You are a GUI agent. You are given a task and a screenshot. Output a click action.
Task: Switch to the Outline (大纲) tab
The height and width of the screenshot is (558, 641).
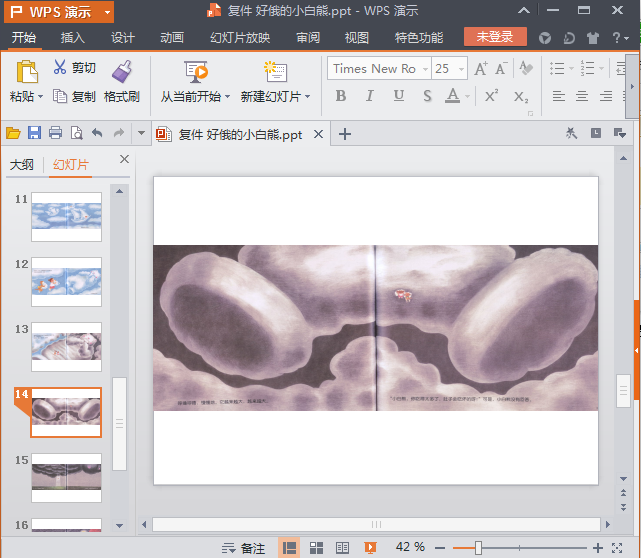coord(22,165)
